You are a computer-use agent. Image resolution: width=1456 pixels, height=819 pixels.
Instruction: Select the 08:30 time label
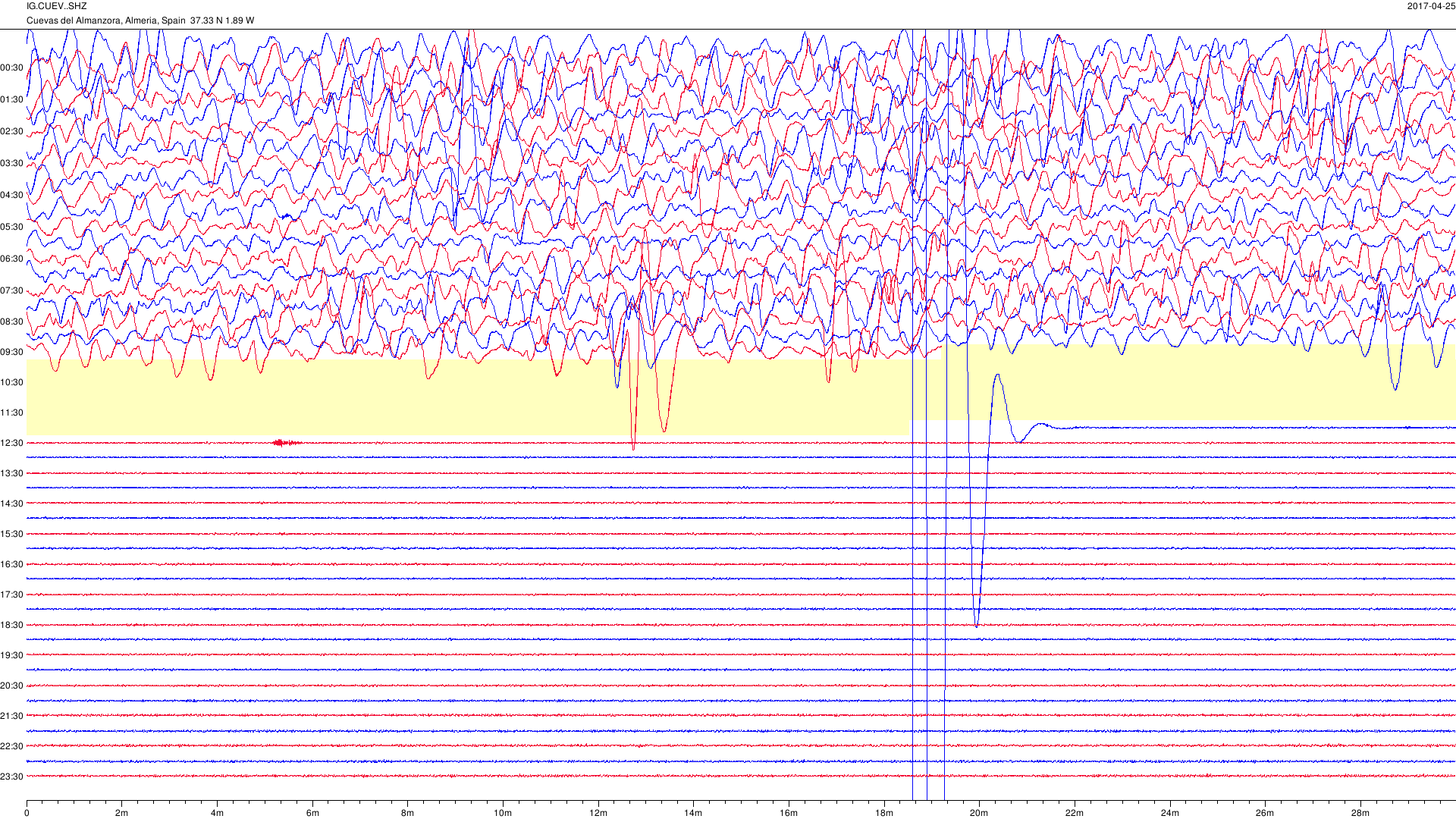pos(11,322)
